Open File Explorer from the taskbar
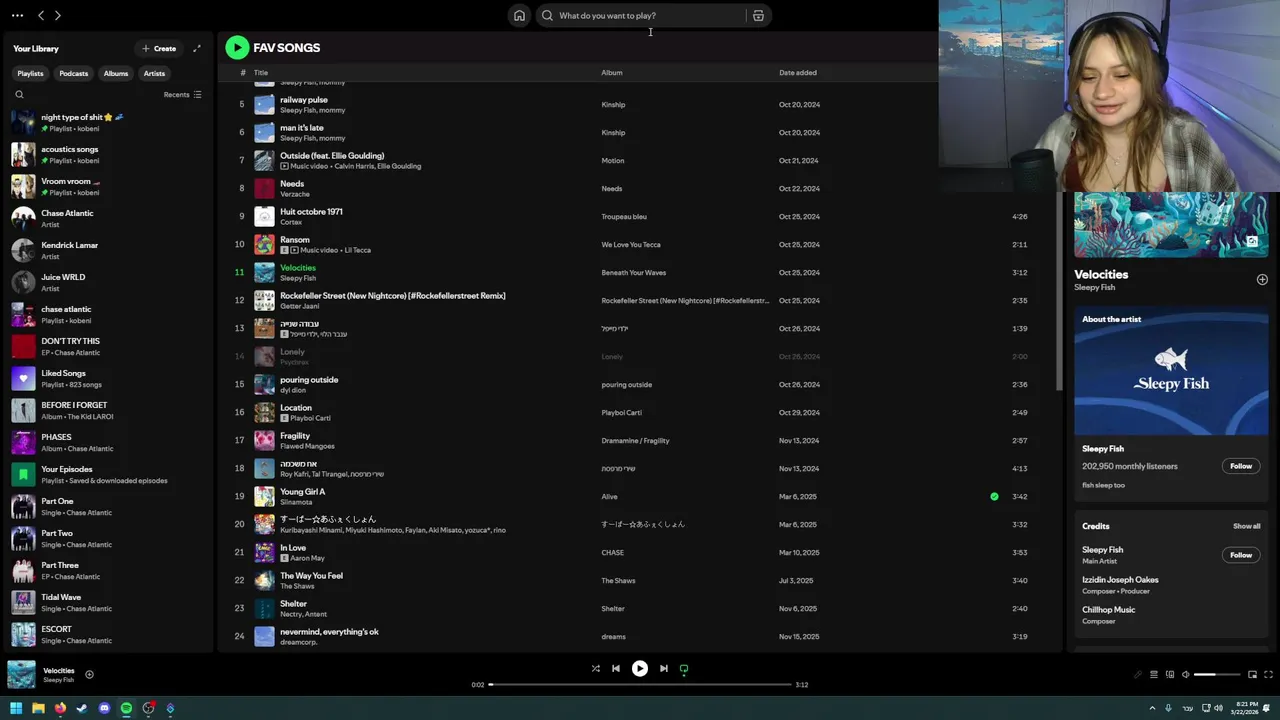1280x720 pixels. [38, 708]
